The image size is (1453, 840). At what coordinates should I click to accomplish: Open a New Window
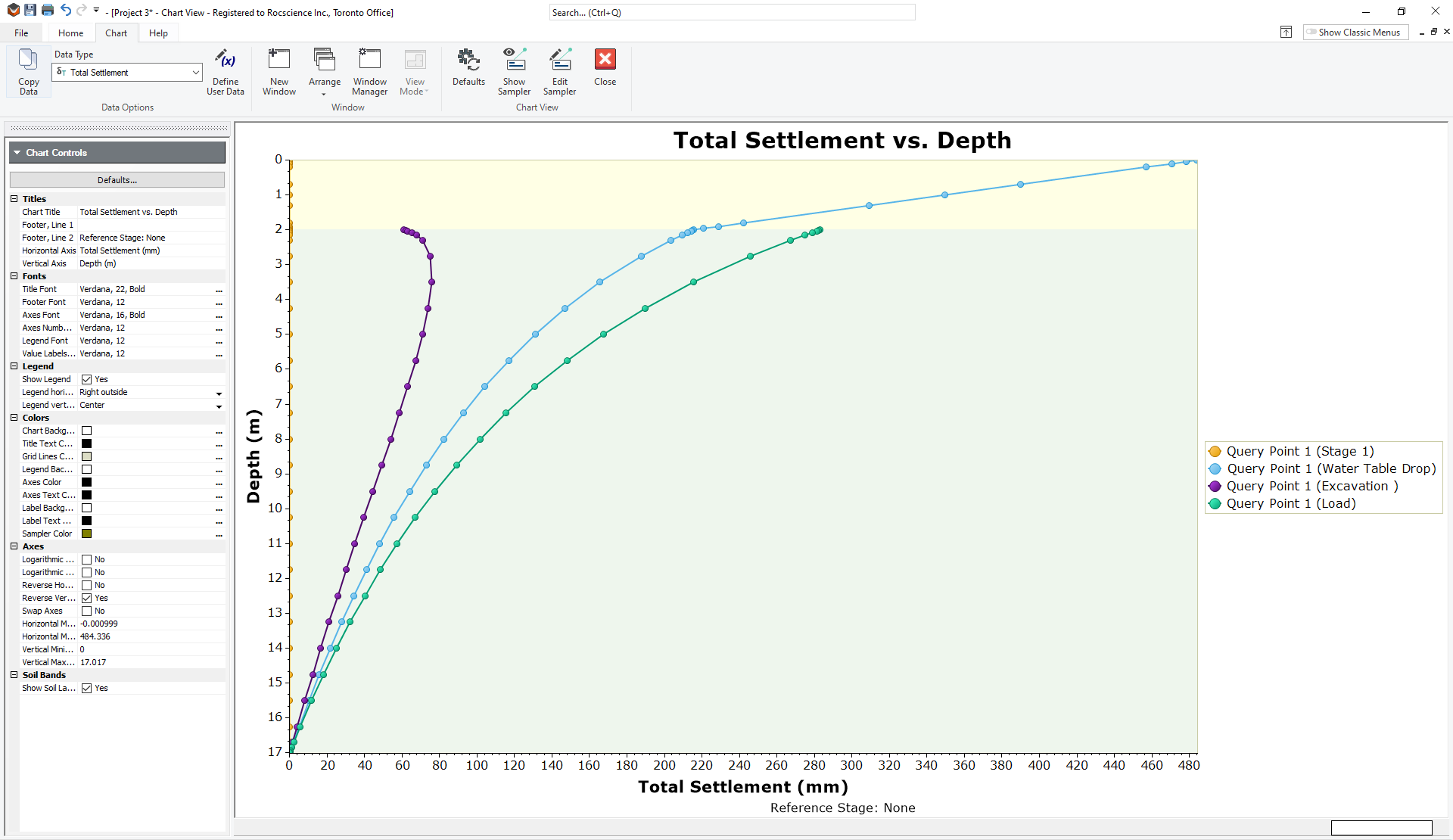pyautogui.click(x=278, y=72)
